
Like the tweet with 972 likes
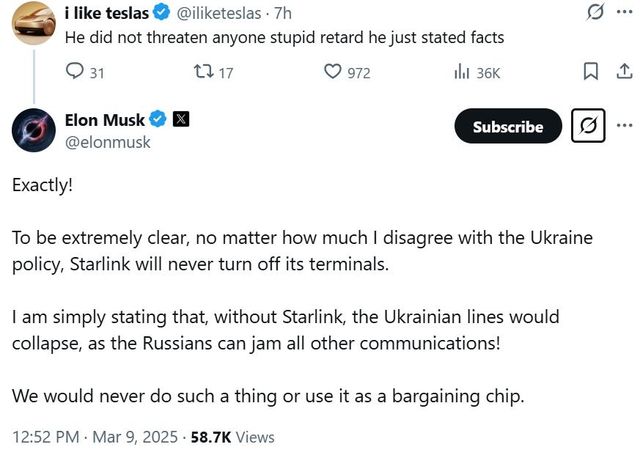tap(334, 72)
